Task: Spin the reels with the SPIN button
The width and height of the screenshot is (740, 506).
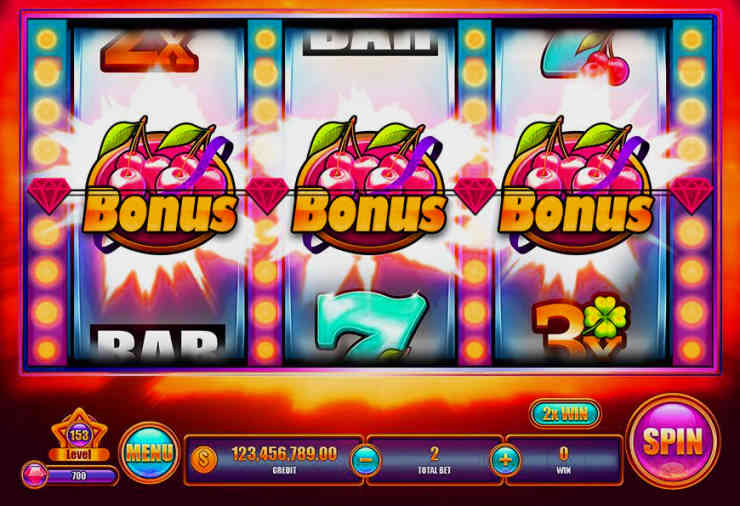Action: tap(673, 442)
